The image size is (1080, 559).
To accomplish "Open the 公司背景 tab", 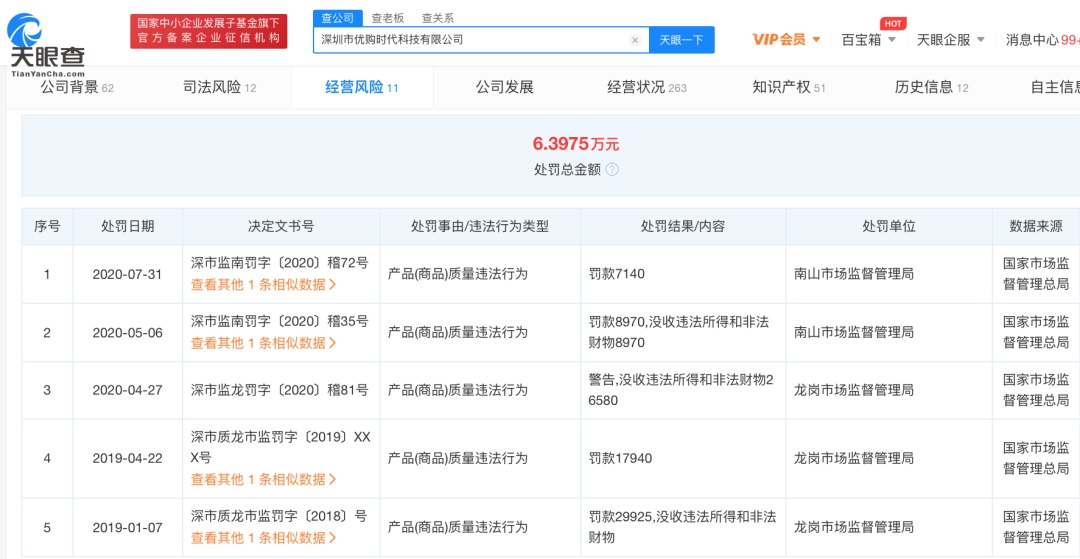I will tap(76, 87).
